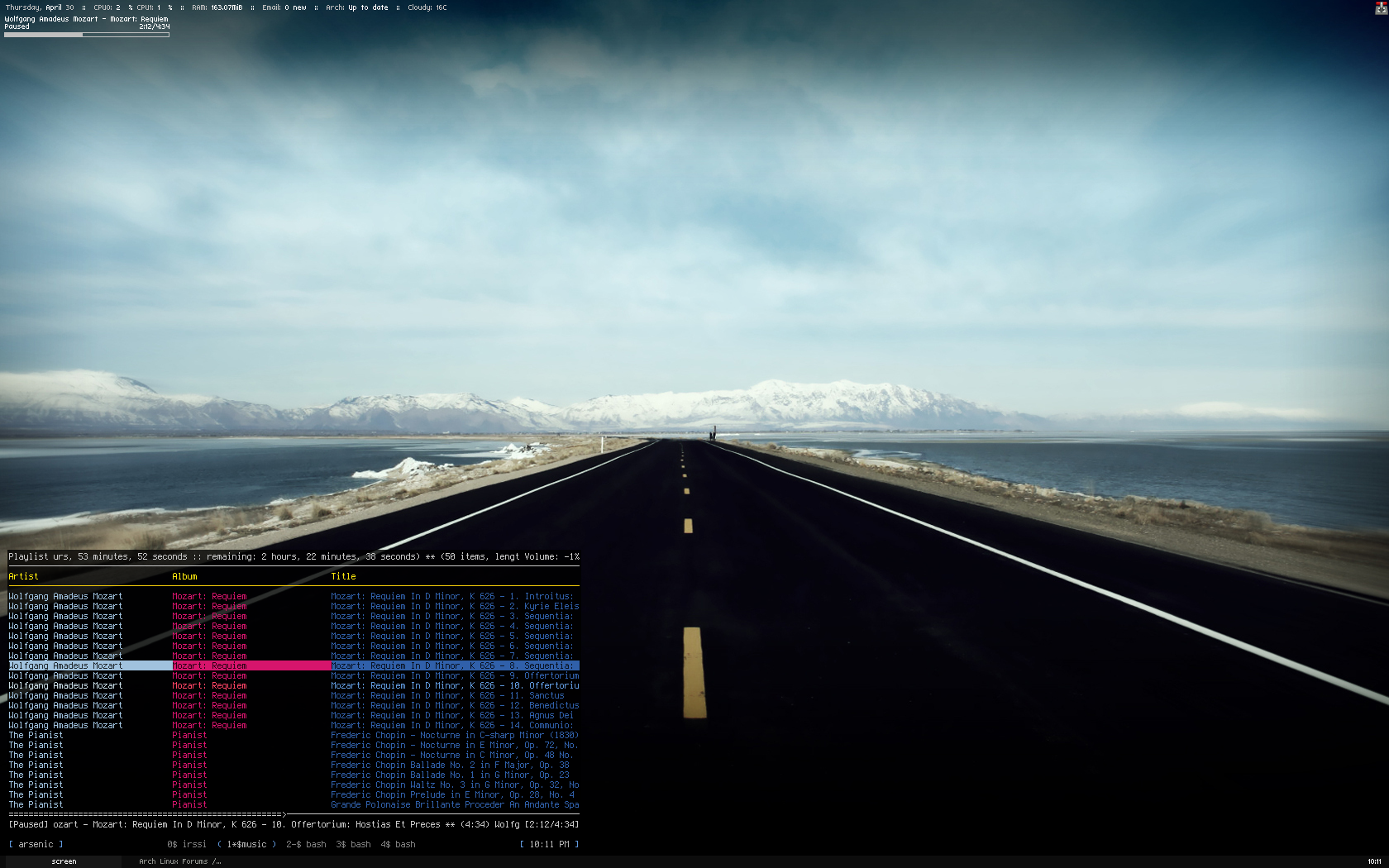
Task: Click the Artist column header
Action: [24, 576]
